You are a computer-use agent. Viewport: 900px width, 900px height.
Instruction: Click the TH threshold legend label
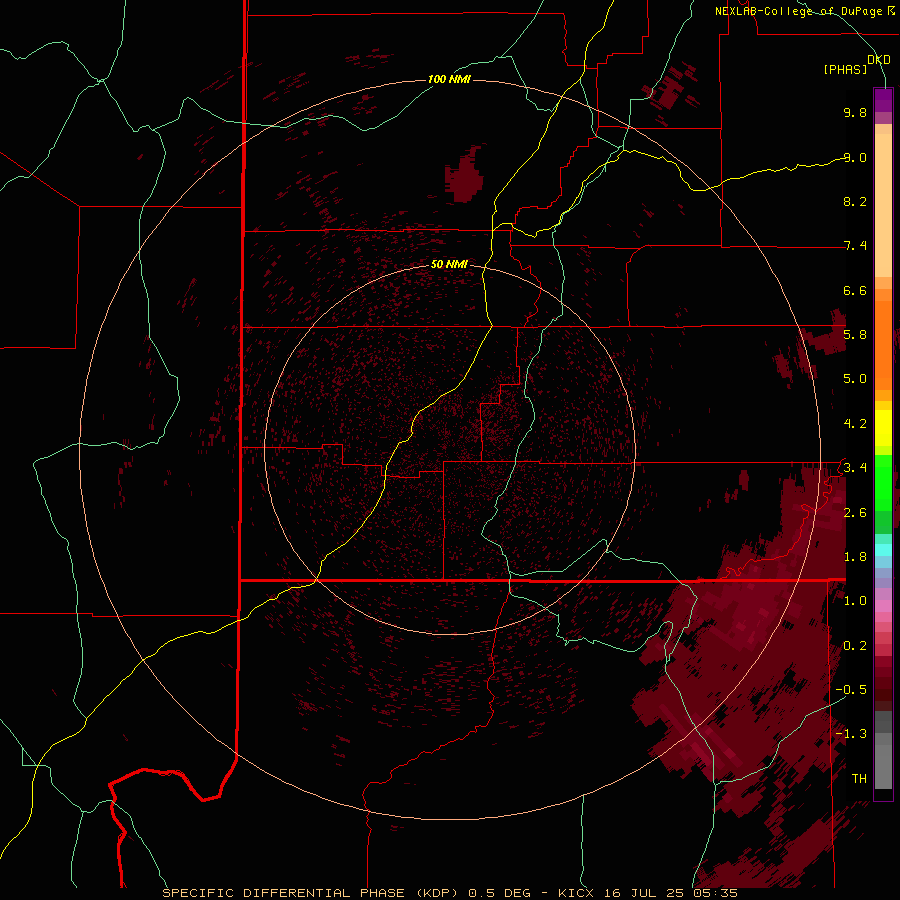859,779
